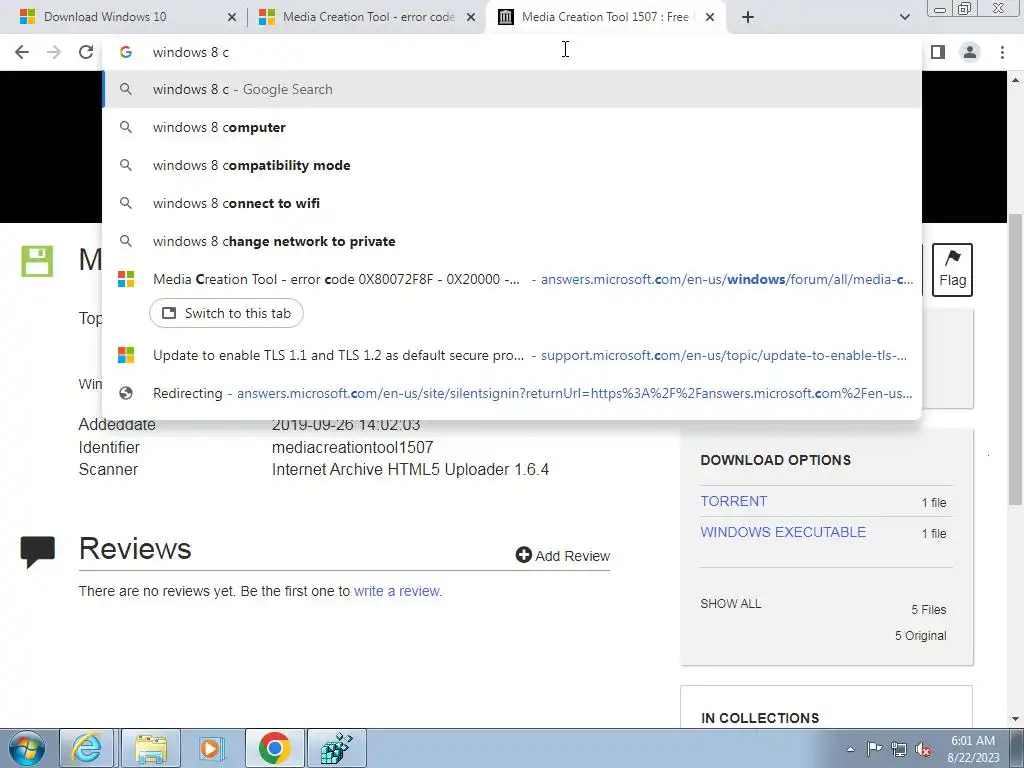This screenshot has height=768, width=1024.
Task: Choose 'windows 8 change network to private'
Action: coord(512,241)
